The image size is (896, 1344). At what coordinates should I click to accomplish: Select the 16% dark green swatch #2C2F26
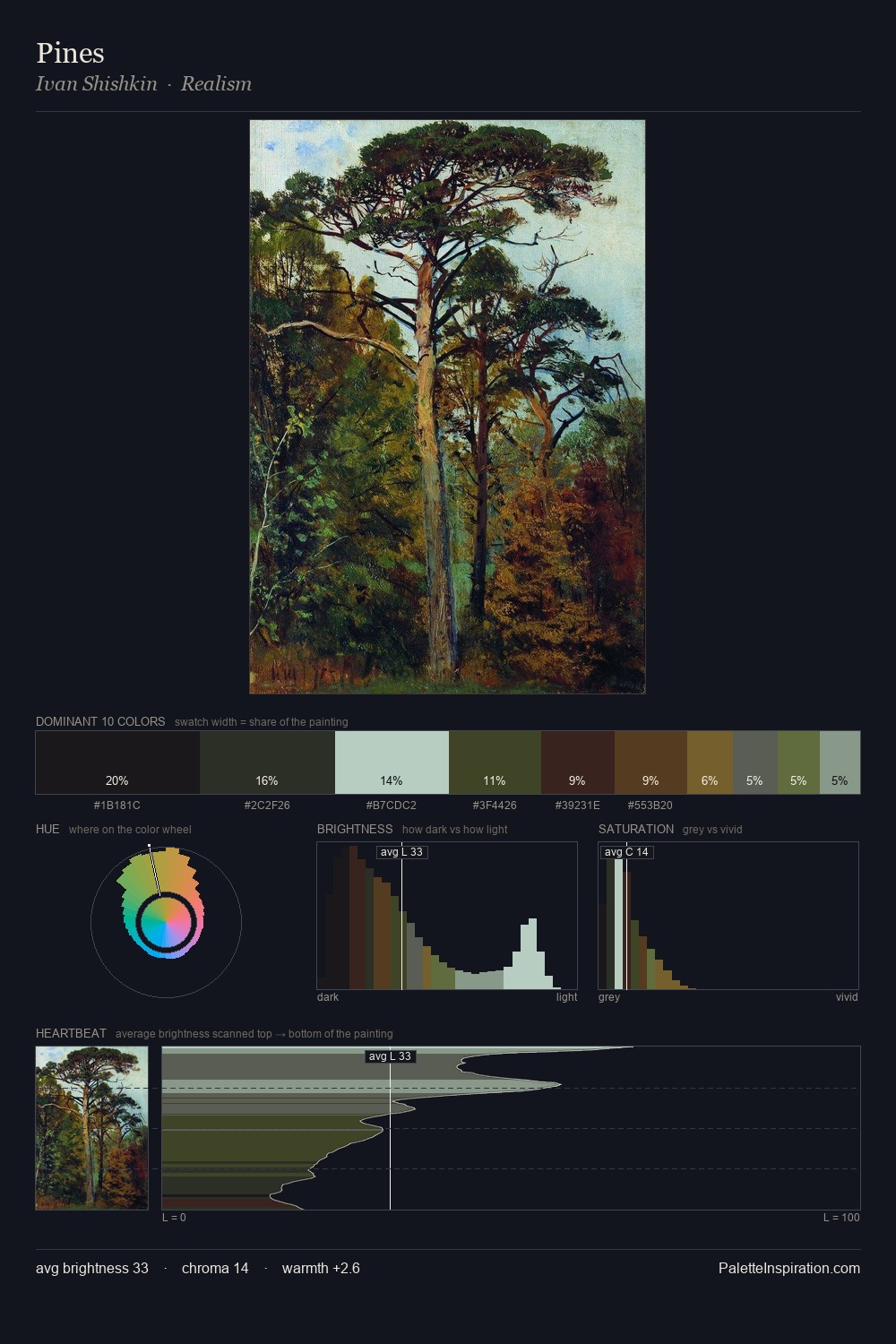267,762
